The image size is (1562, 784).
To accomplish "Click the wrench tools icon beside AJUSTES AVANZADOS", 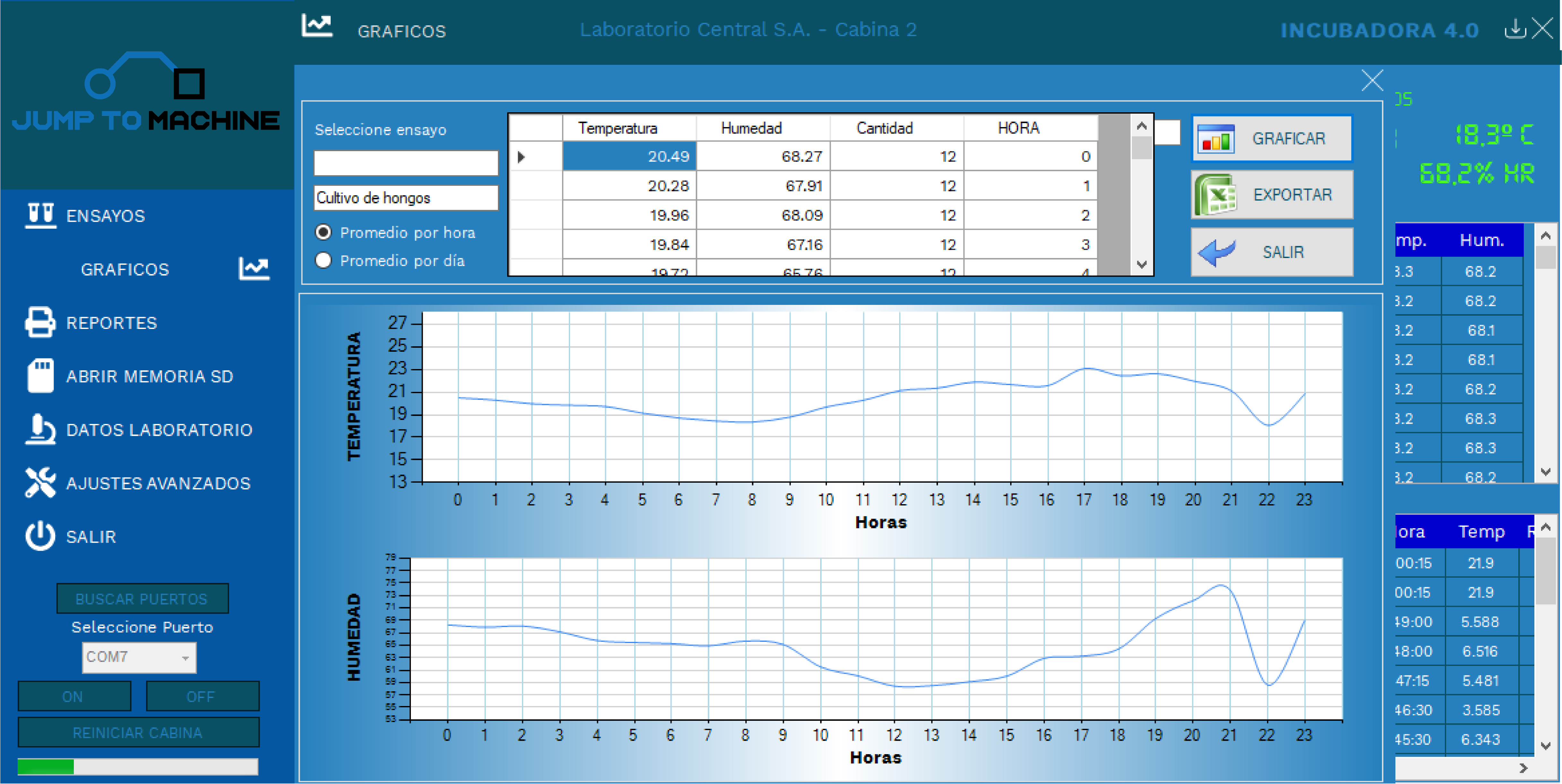I will [x=40, y=483].
